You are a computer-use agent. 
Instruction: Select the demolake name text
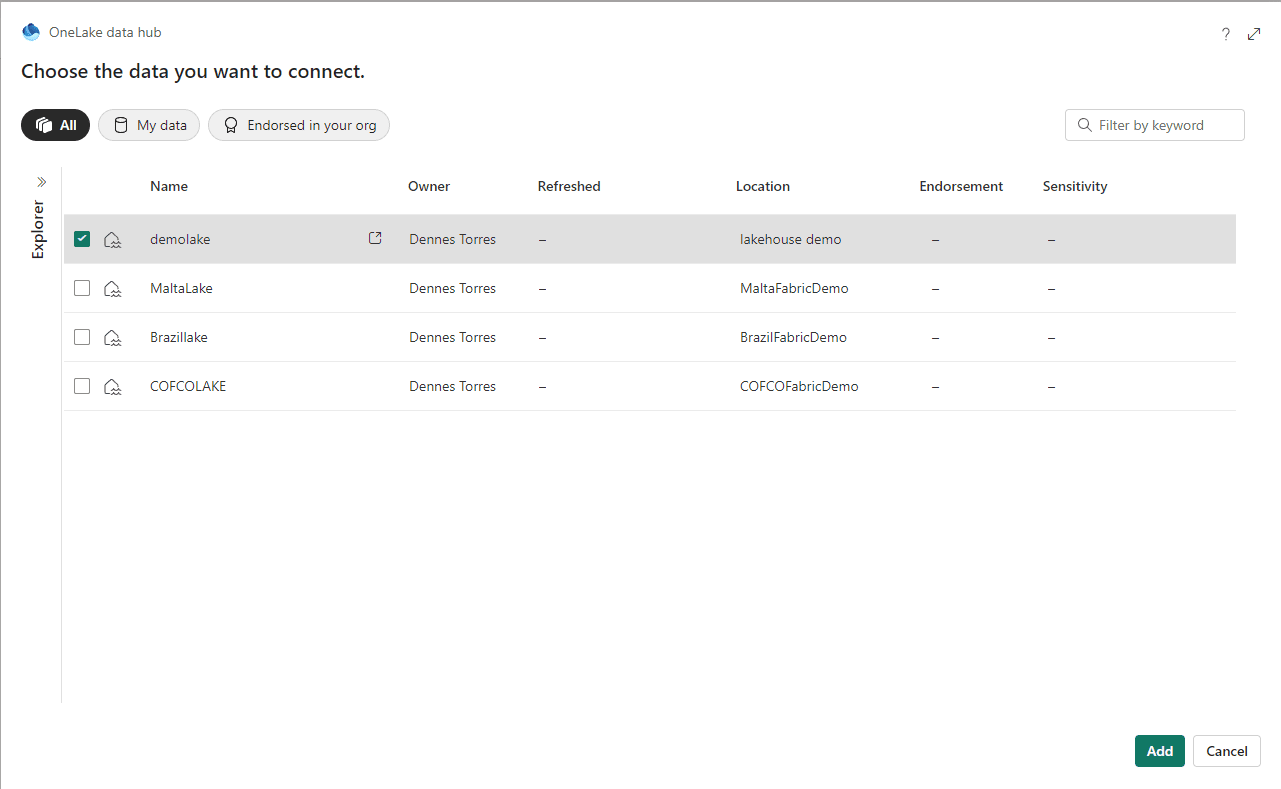tap(180, 239)
